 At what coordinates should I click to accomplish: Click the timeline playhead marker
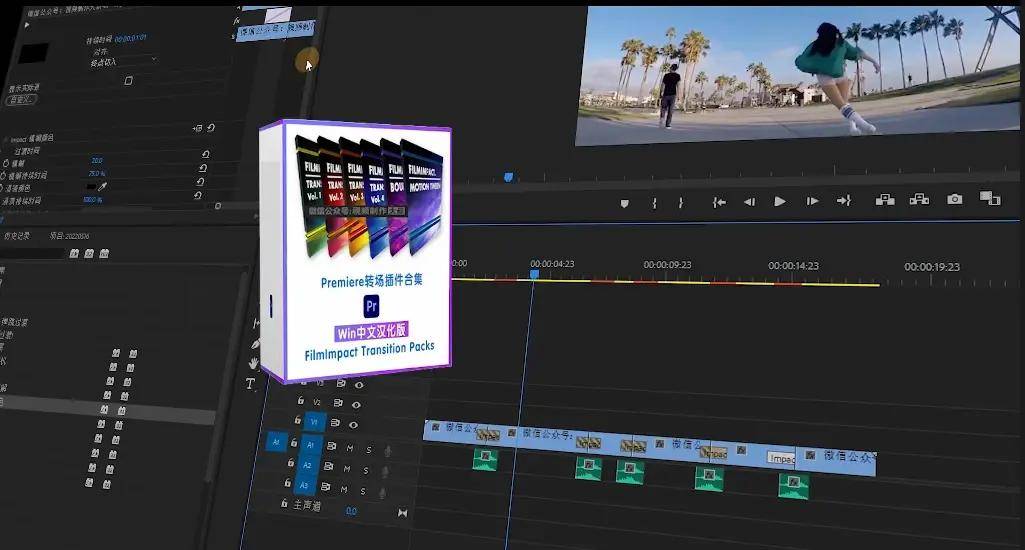point(534,275)
